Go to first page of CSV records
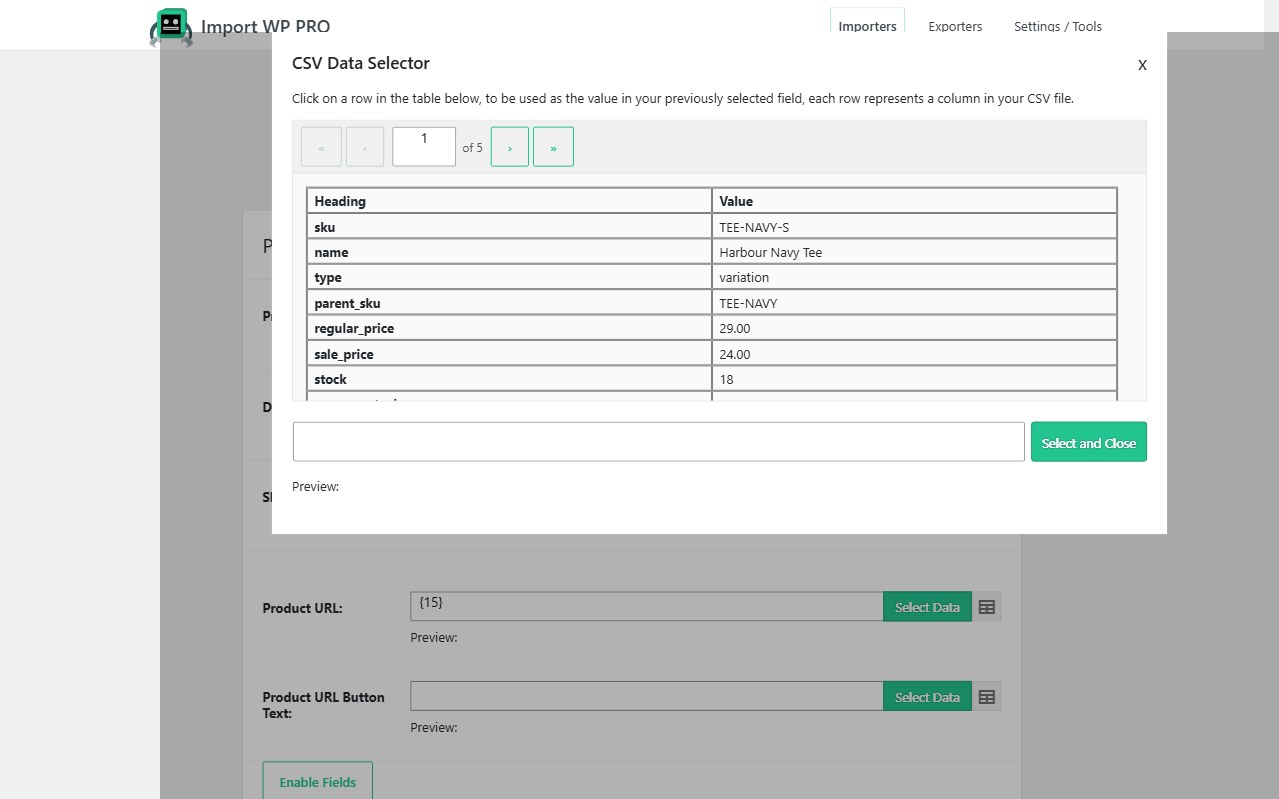This screenshot has height=799, width=1279. pyautogui.click(x=321, y=147)
